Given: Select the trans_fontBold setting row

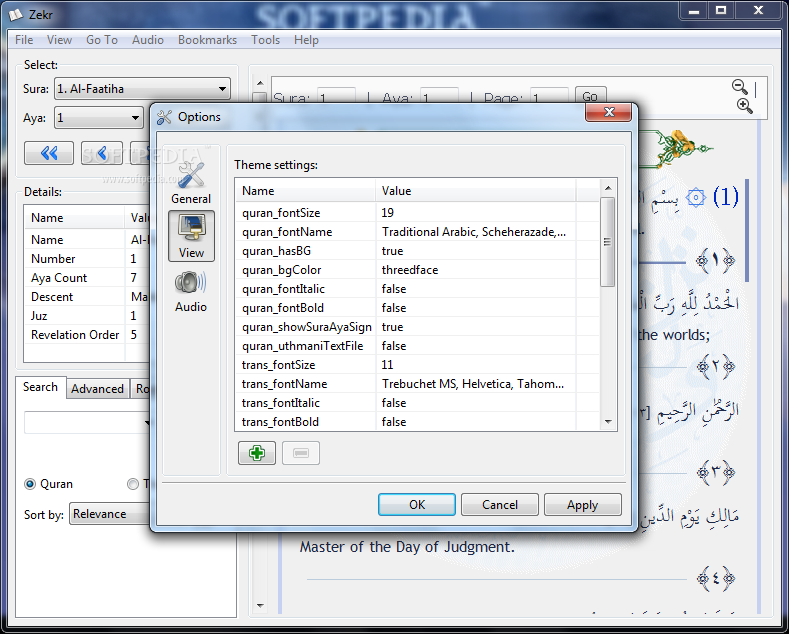Looking at the screenshot, I should [x=418, y=422].
